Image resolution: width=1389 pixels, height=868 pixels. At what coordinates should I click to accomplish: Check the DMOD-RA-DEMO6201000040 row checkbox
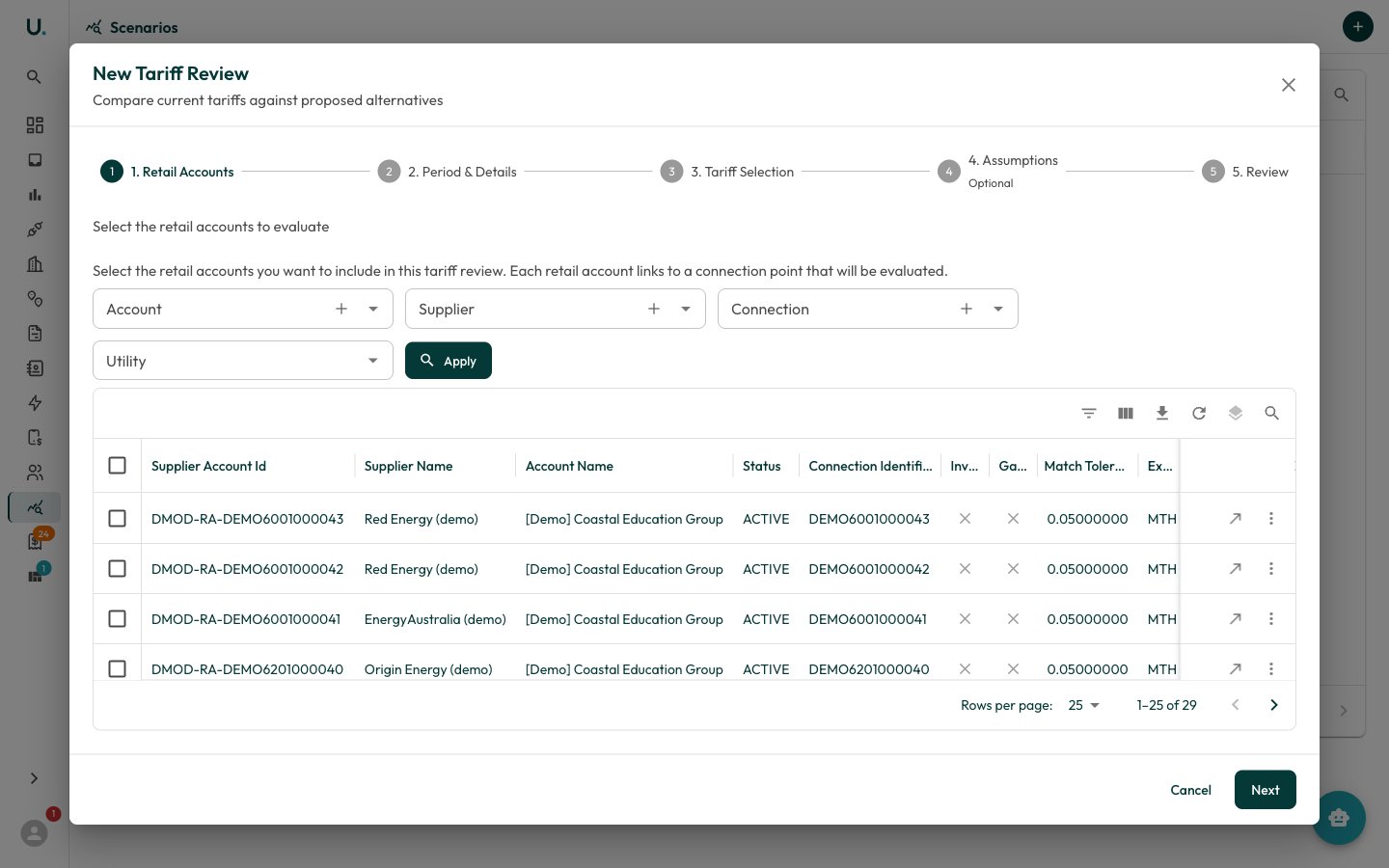click(118, 669)
